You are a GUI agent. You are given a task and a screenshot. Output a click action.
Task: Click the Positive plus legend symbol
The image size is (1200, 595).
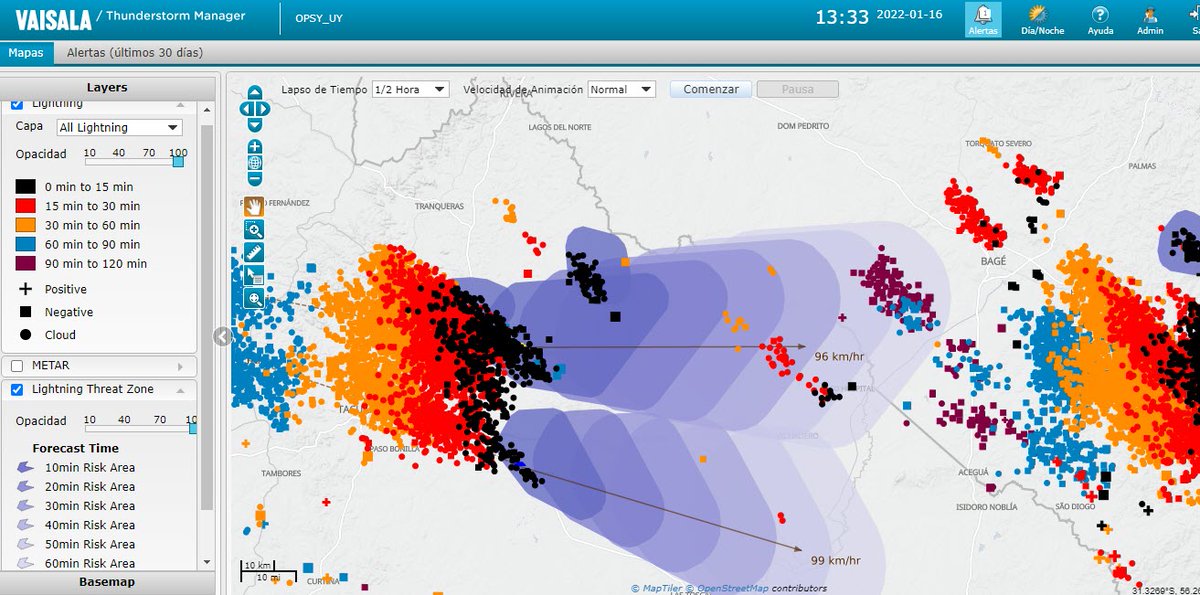click(x=25, y=289)
